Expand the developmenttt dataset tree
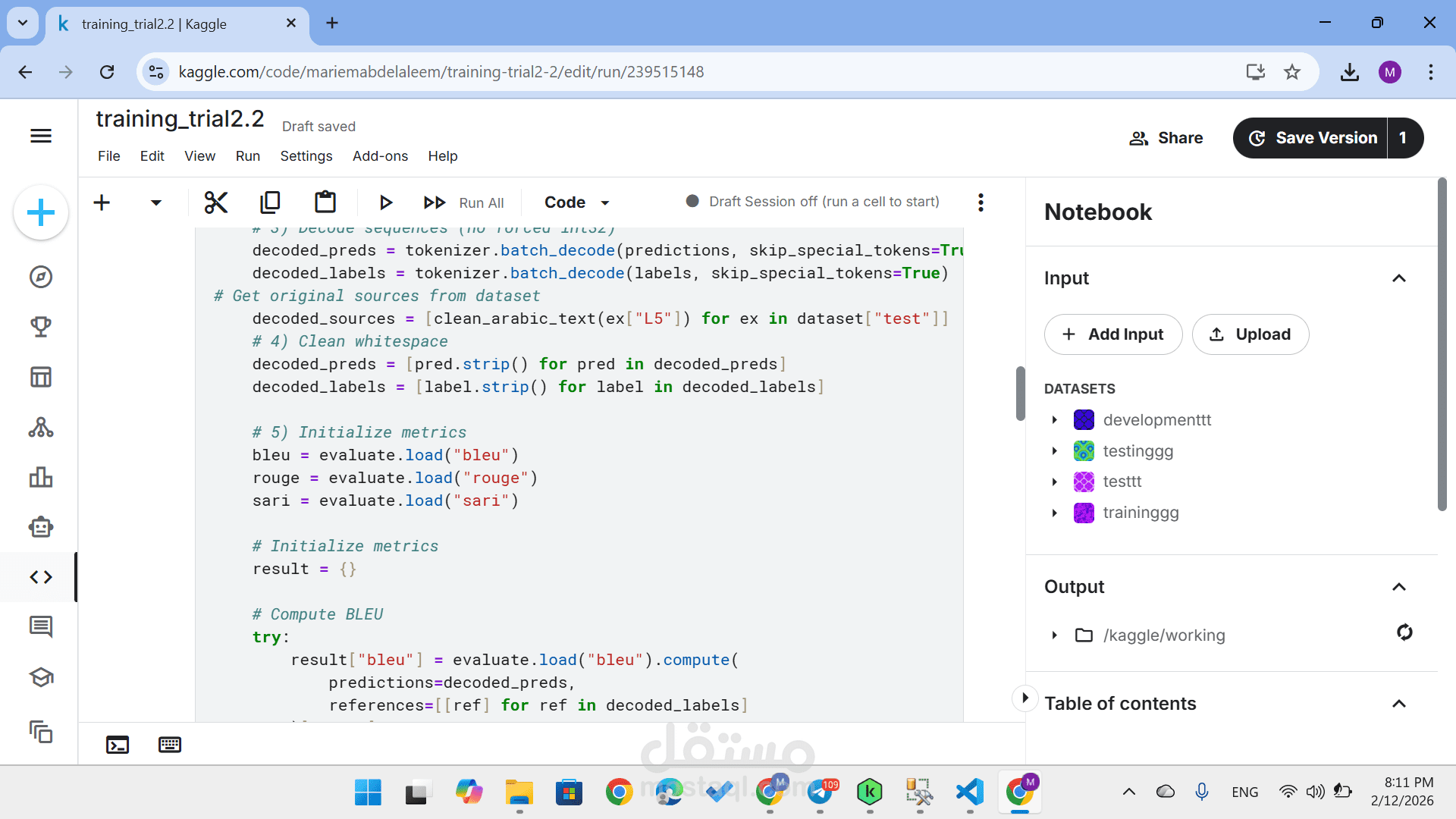Image resolution: width=1456 pixels, height=819 pixels. coord(1054,420)
